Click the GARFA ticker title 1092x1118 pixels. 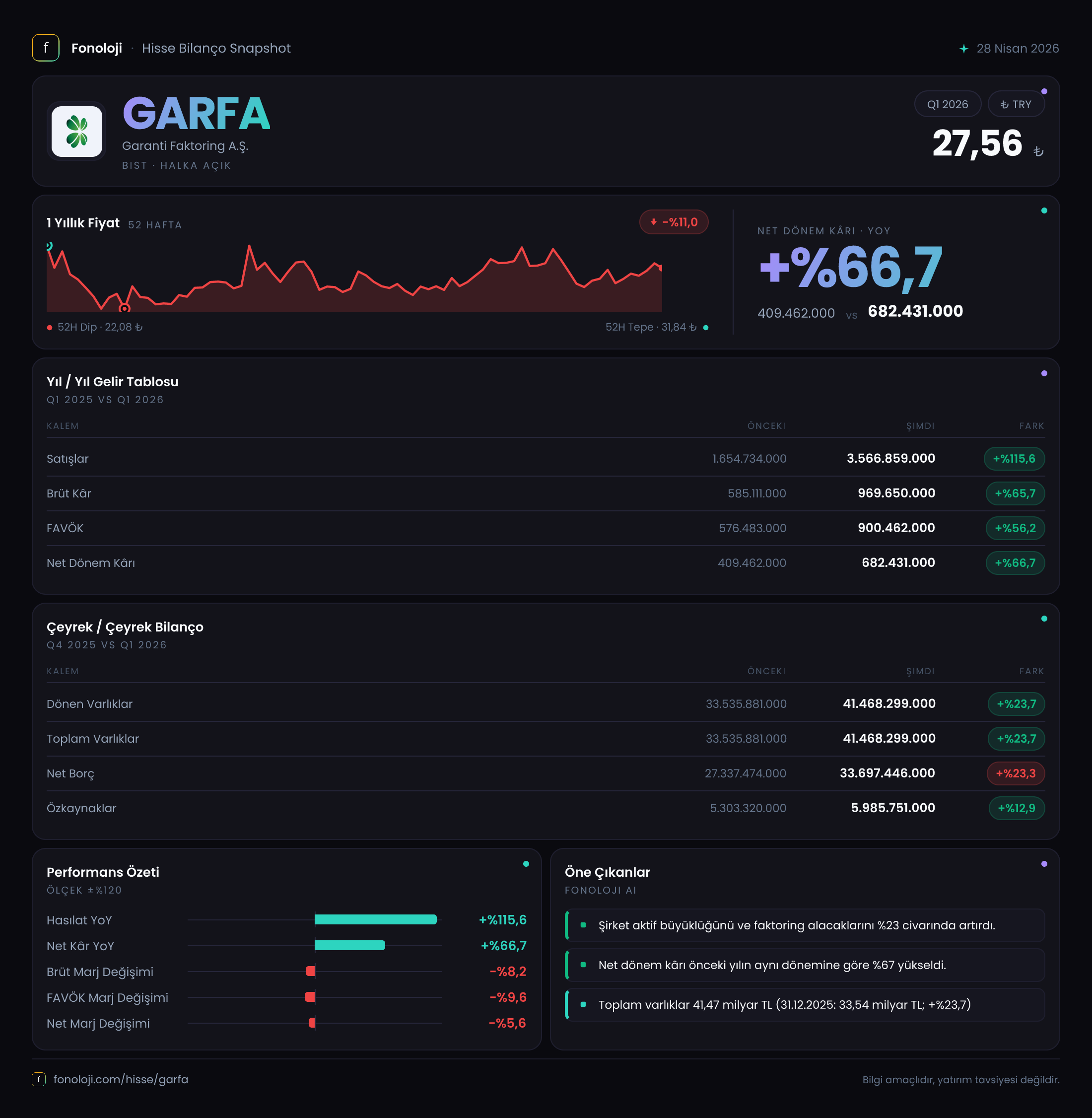pos(196,114)
